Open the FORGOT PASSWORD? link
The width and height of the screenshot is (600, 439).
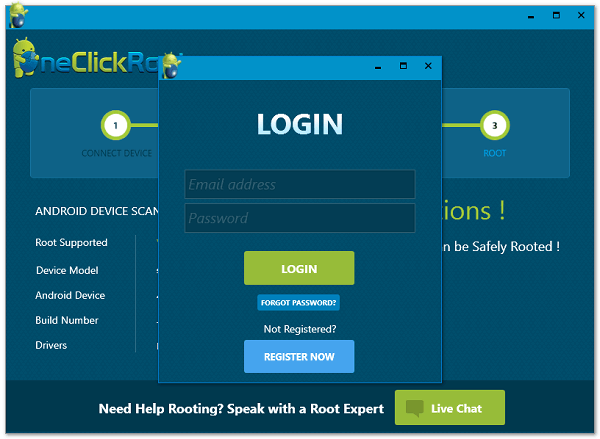298,303
